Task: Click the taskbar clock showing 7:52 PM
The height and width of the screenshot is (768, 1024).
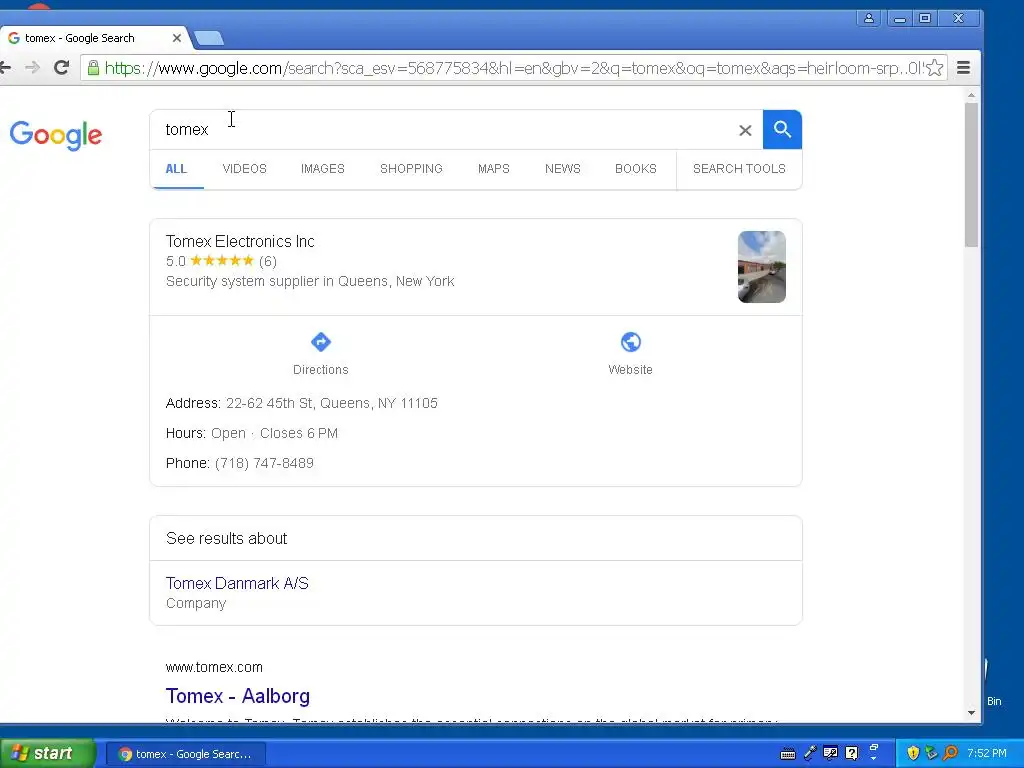Action: point(987,754)
